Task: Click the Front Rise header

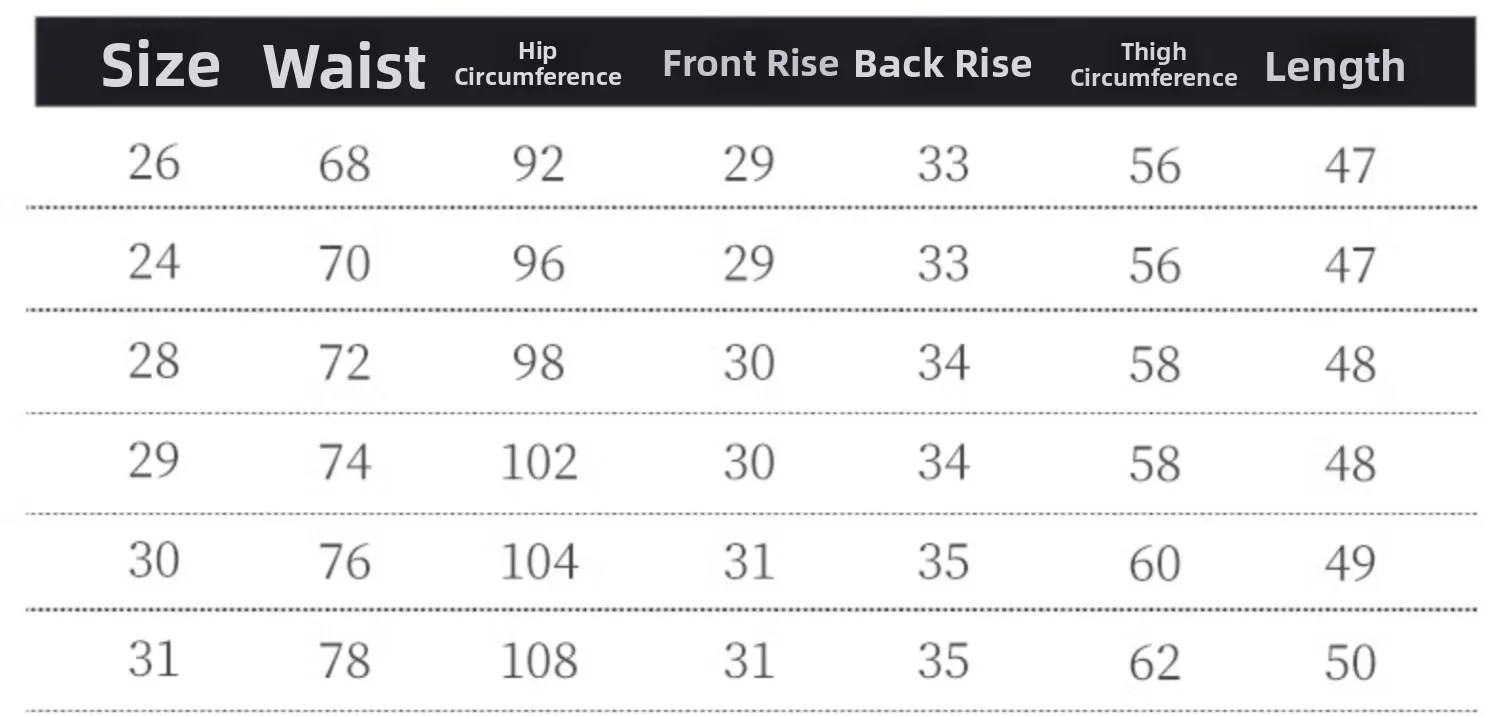Action: tap(750, 64)
